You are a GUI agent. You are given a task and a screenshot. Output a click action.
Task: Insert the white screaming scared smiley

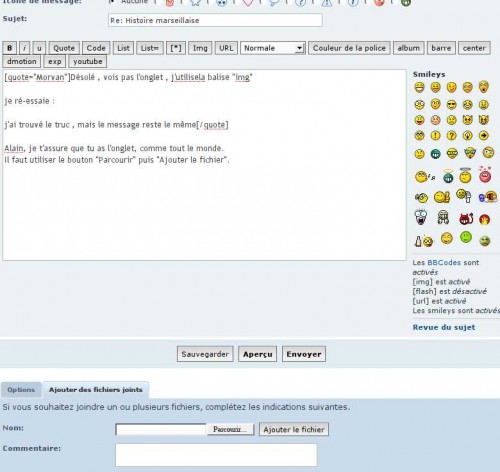421,217
